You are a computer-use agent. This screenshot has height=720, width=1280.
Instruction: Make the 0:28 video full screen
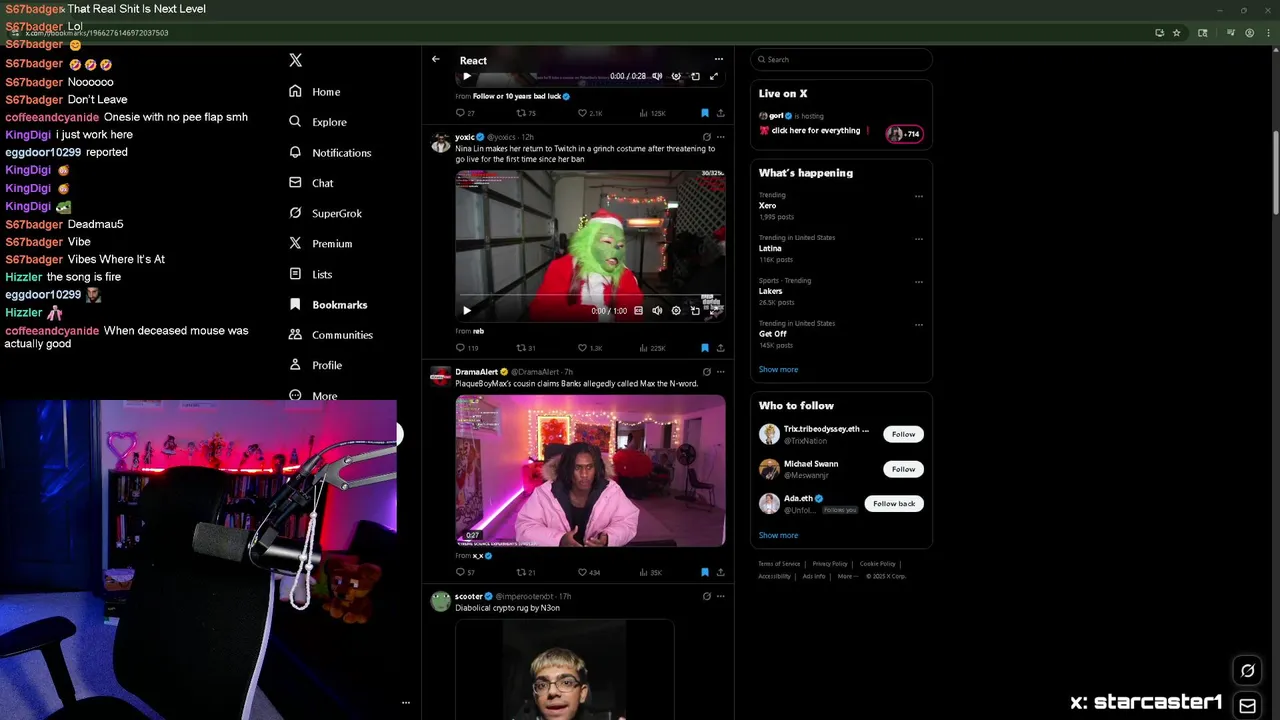pyautogui.click(x=714, y=76)
